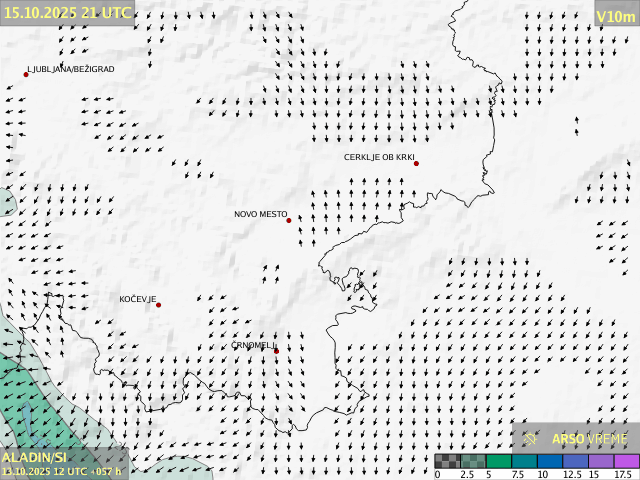Click the 15.10.2025 21 UTC timestamp
The height and width of the screenshot is (480, 640).
(x=66, y=12)
